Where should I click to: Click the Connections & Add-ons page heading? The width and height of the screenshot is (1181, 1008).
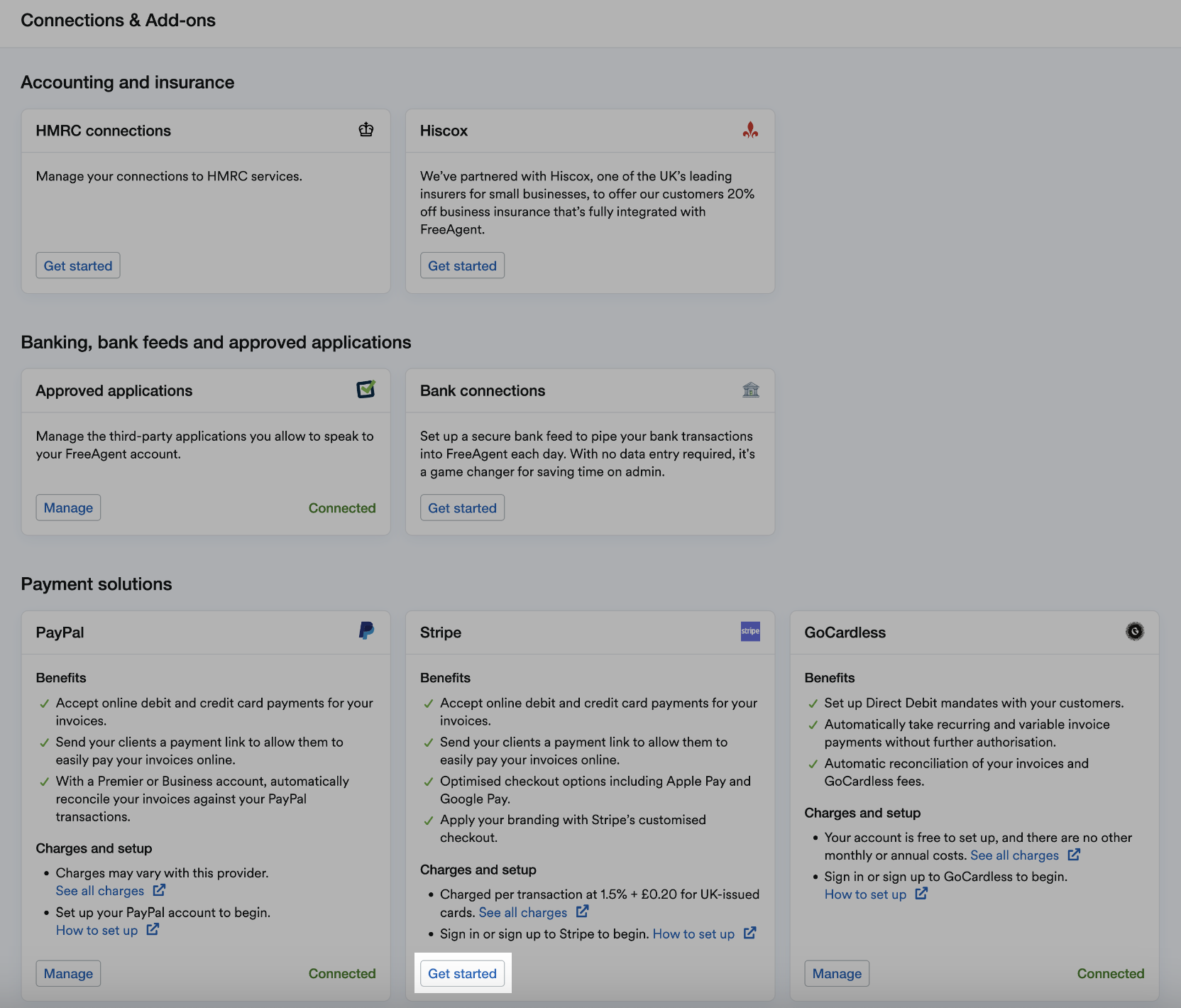[x=119, y=20]
